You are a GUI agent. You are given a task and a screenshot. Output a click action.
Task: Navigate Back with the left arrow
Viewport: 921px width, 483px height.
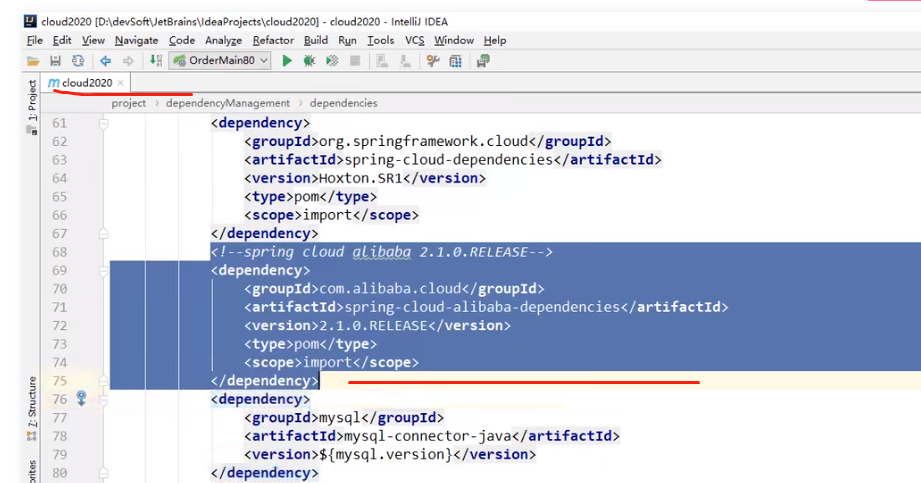point(105,61)
